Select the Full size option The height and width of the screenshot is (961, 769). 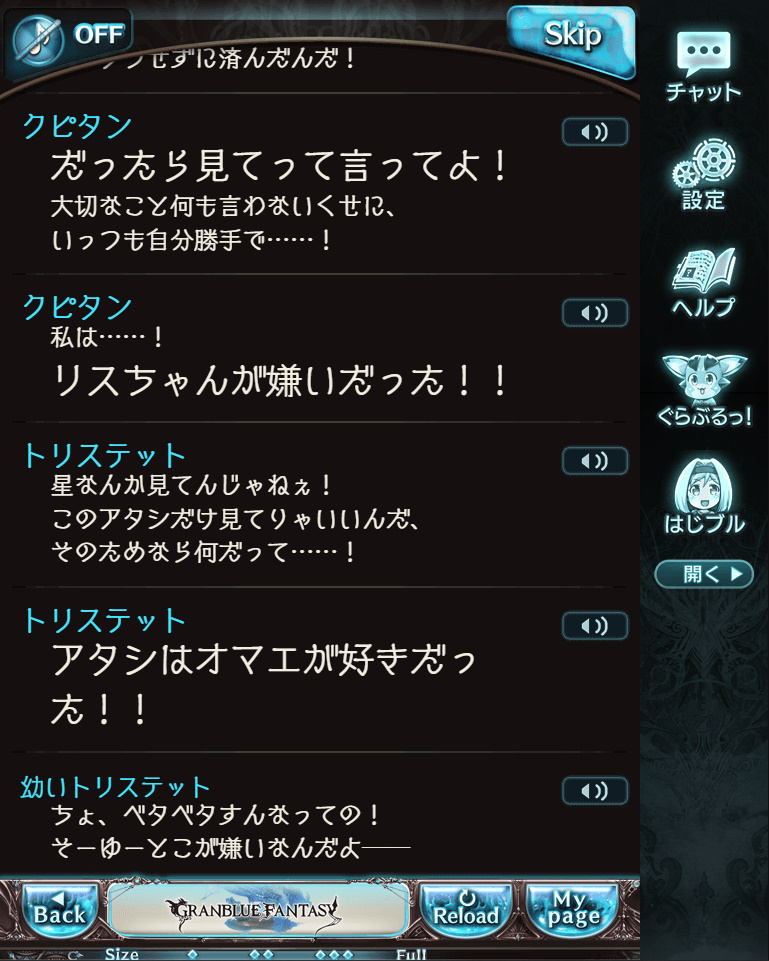[x=411, y=955]
